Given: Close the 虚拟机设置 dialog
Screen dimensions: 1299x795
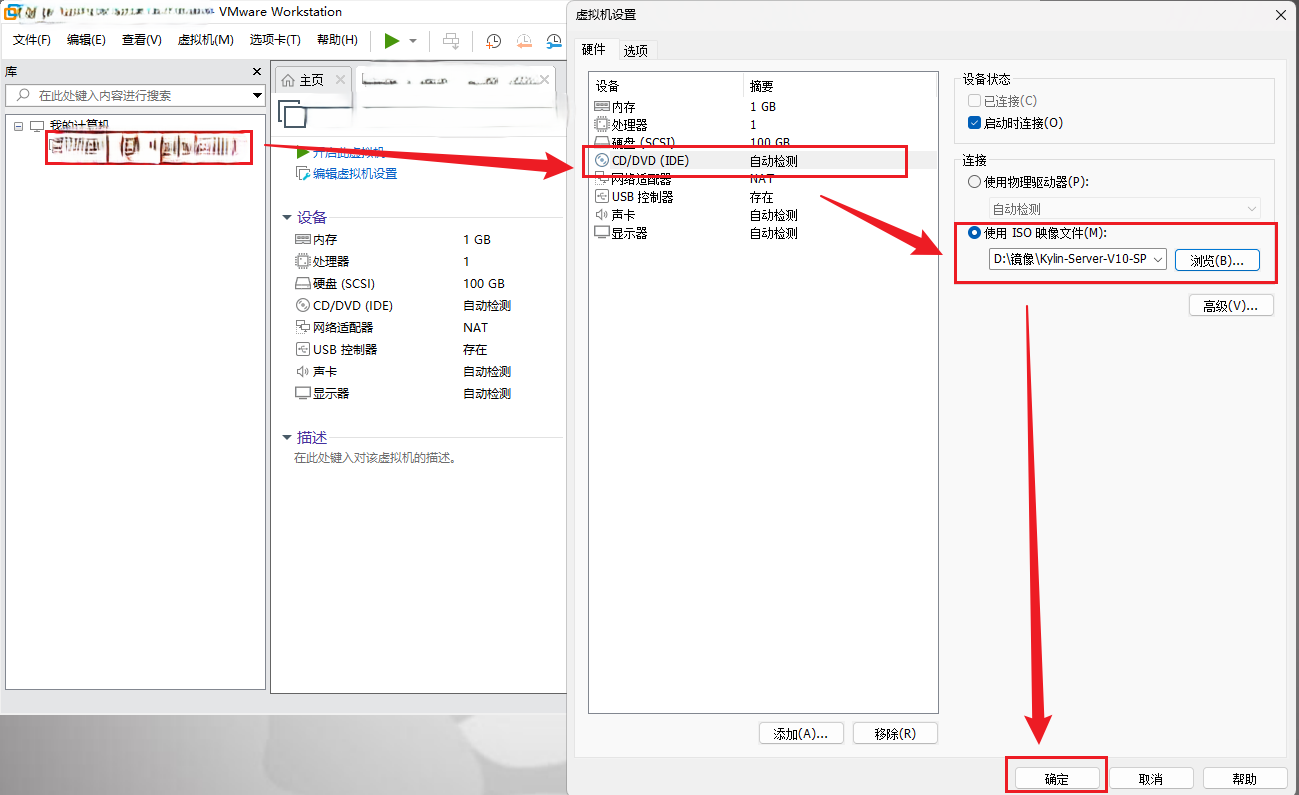Looking at the screenshot, I should click(1281, 14).
